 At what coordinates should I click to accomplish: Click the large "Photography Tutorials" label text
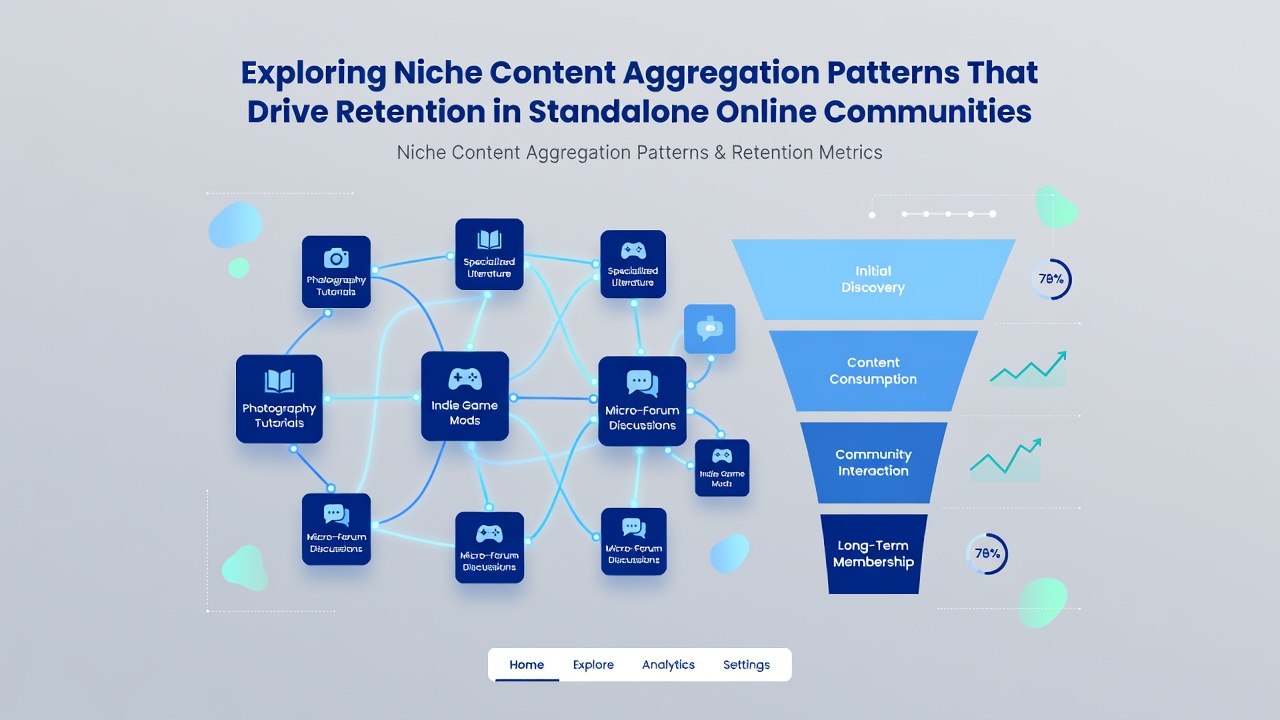tap(279, 415)
